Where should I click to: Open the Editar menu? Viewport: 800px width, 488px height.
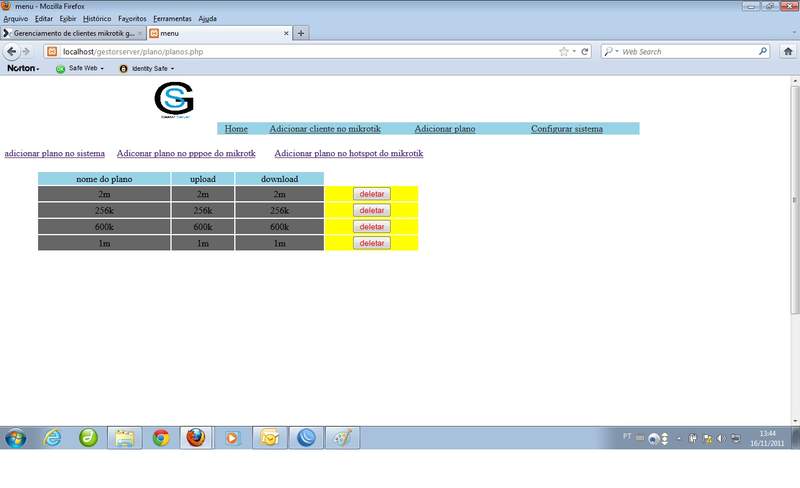tap(44, 19)
